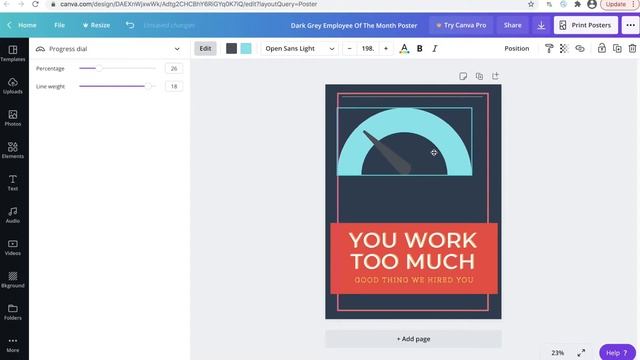
Task: Add notes with the page notes icon
Action: (x=463, y=76)
